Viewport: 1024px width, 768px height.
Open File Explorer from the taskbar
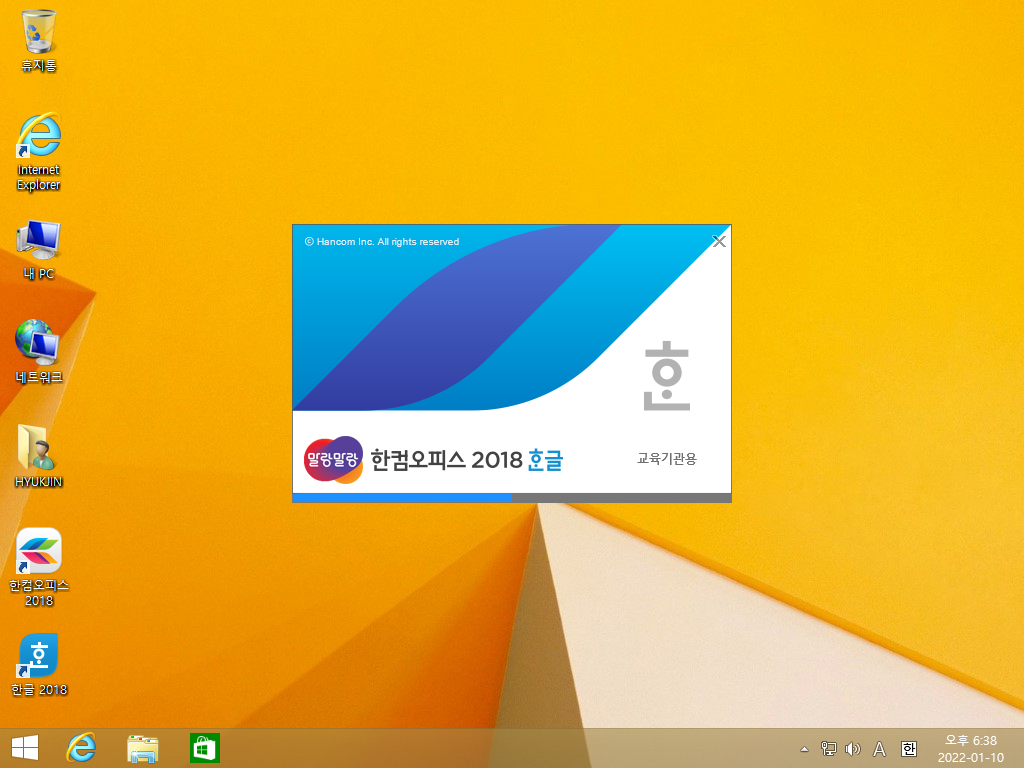[142, 748]
